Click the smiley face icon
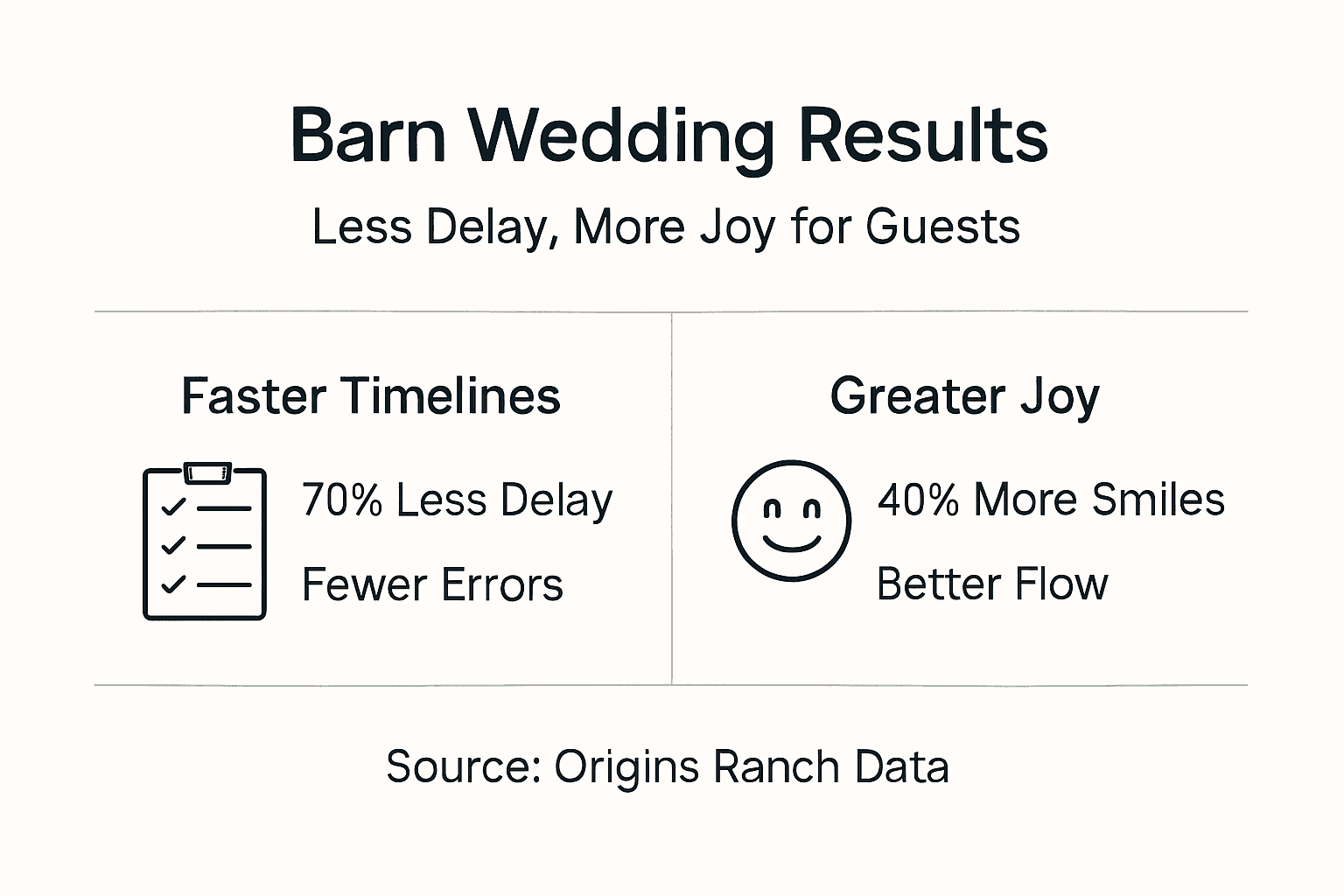 click(x=791, y=520)
